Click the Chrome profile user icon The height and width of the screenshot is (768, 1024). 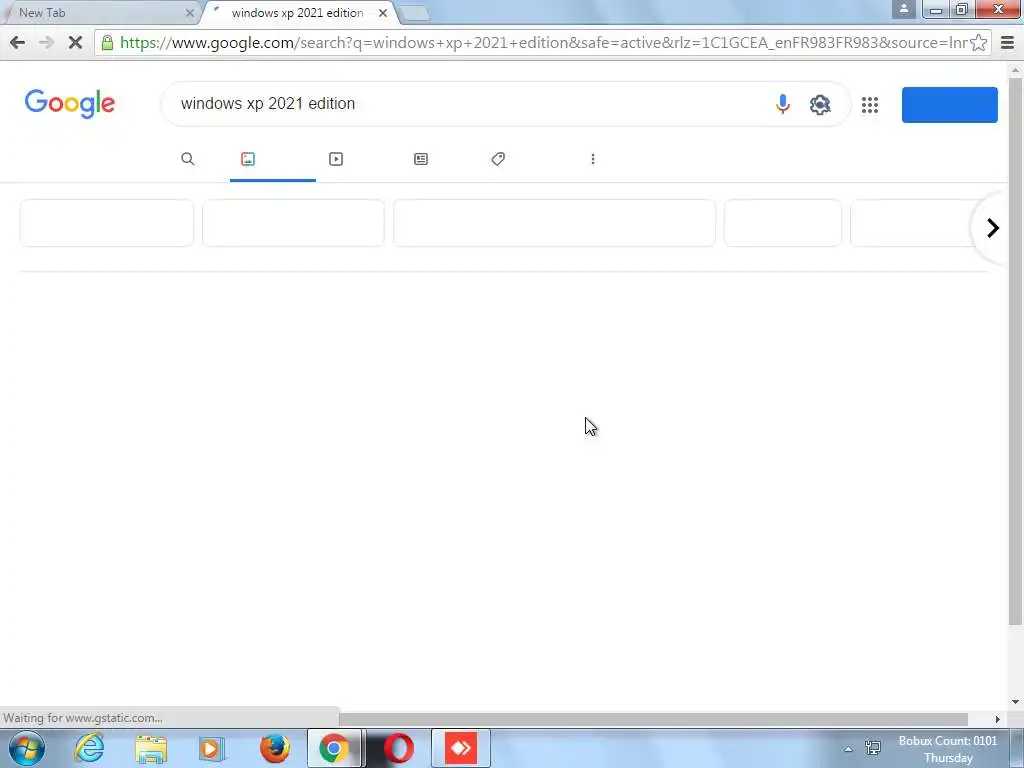tap(904, 9)
